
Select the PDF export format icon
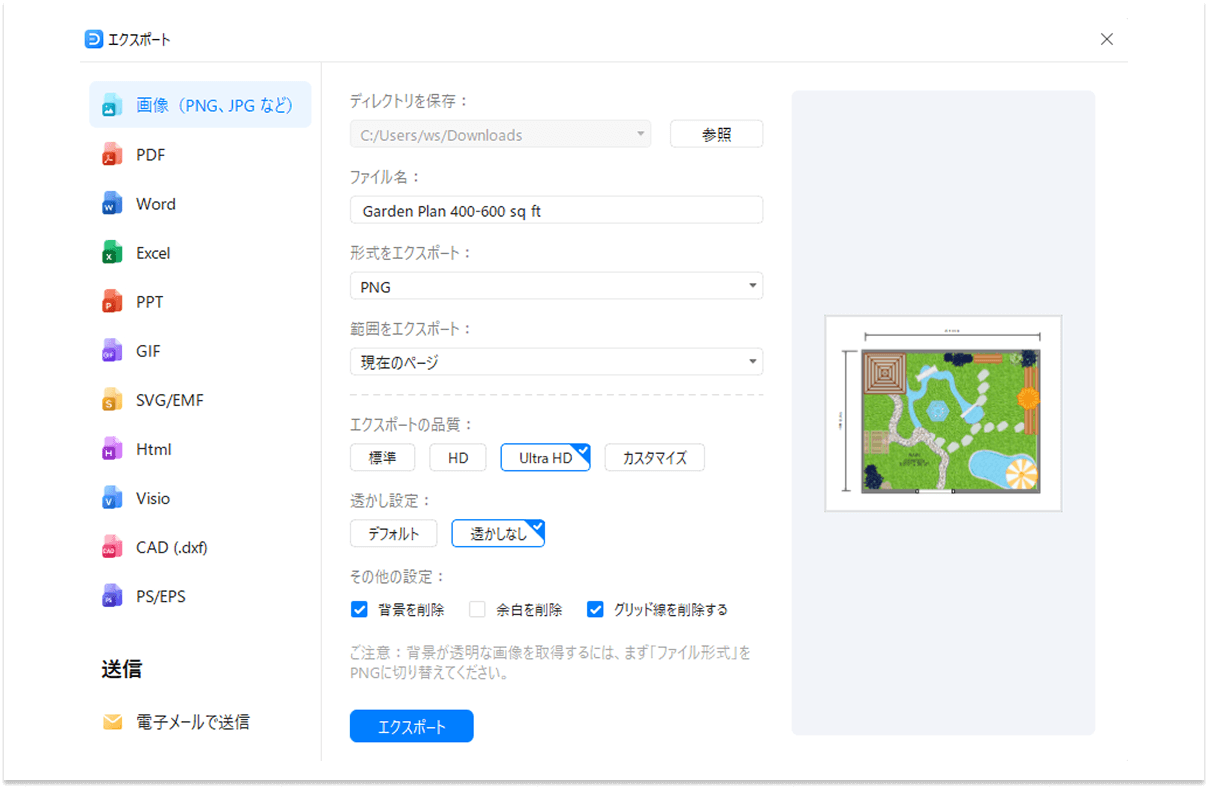[x=113, y=154]
